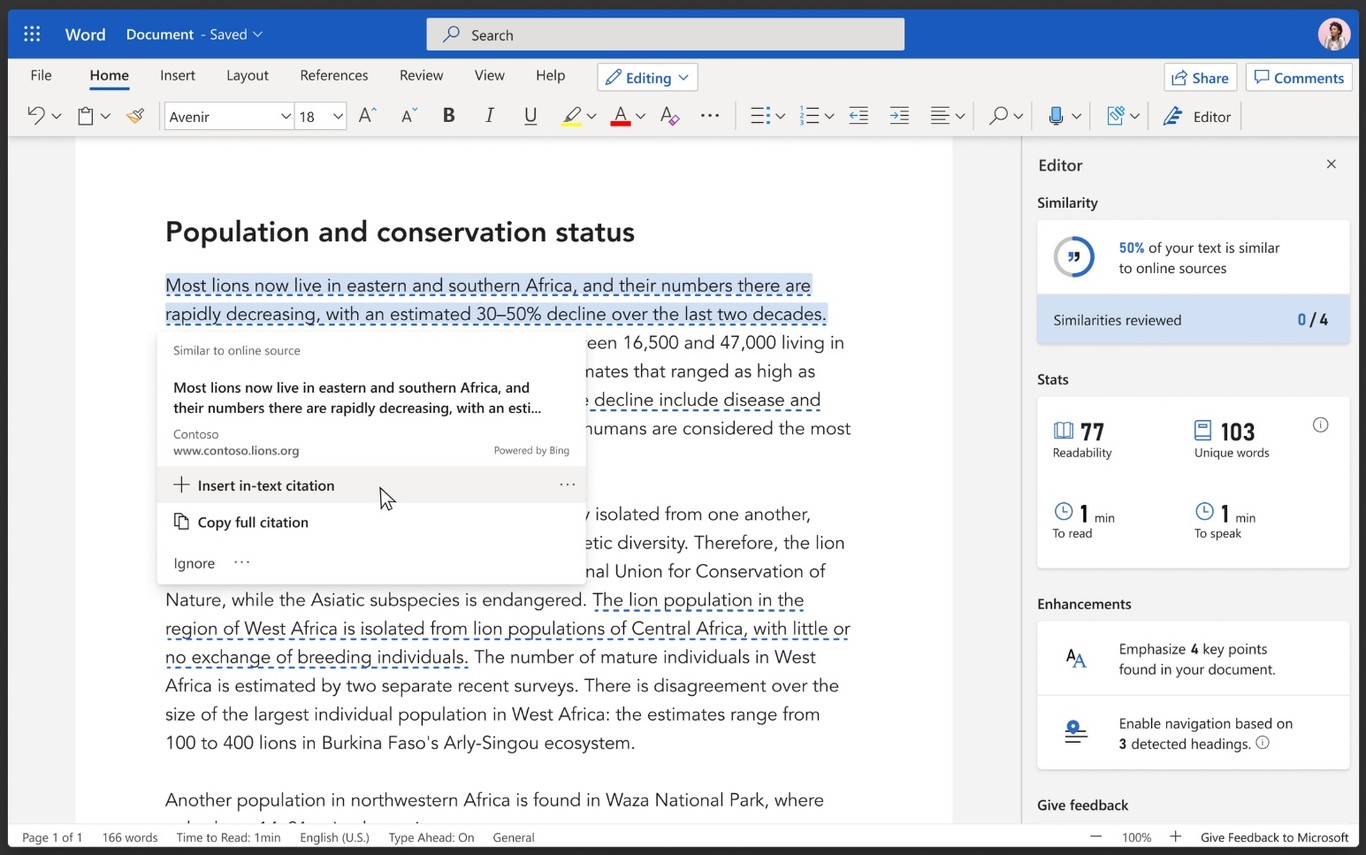Viewport: 1366px width, 855px height.
Task: Open the Editing mode dropdown
Action: [647, 78]
